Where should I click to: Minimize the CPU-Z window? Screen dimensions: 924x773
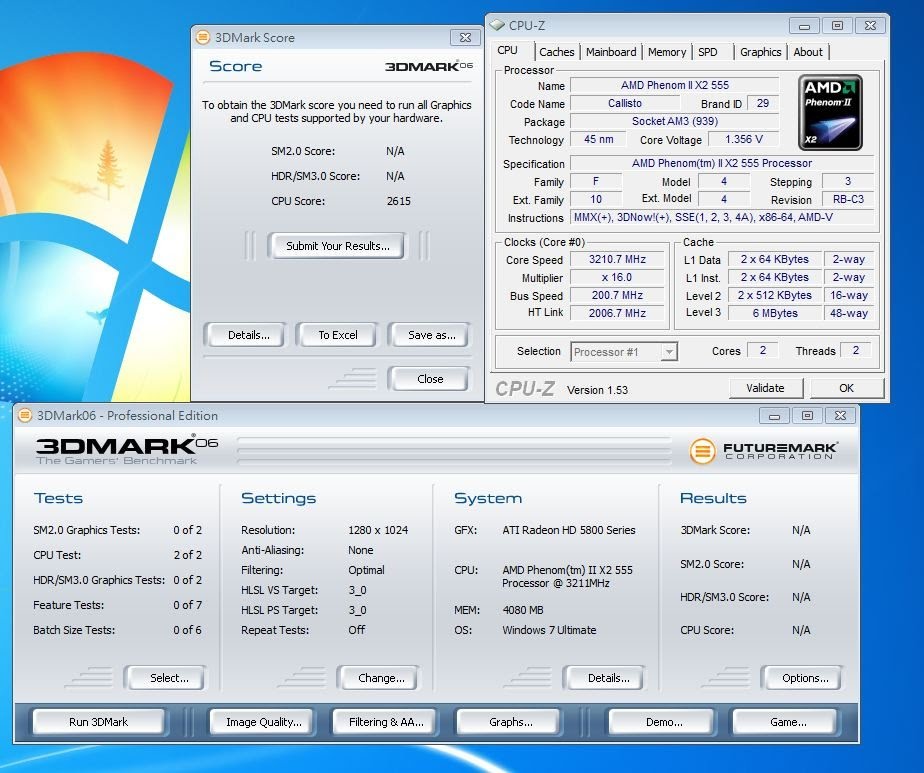click(x=804, y=26)
